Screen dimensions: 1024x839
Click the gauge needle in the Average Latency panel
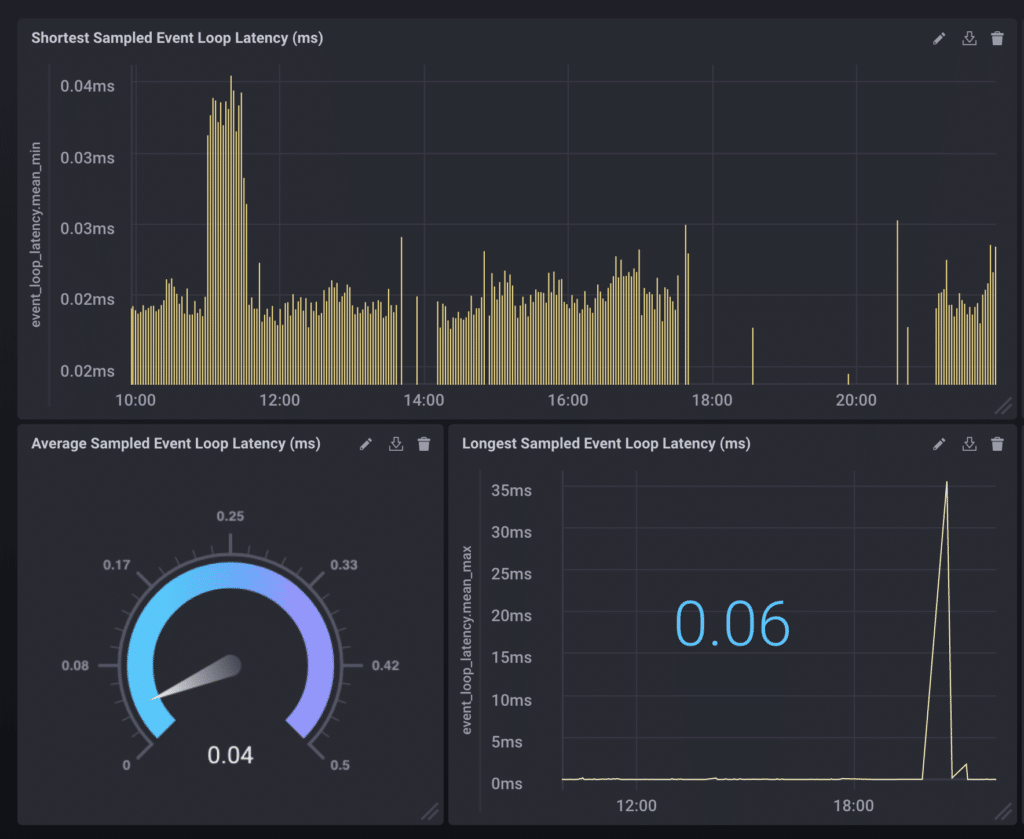[200, 679]
